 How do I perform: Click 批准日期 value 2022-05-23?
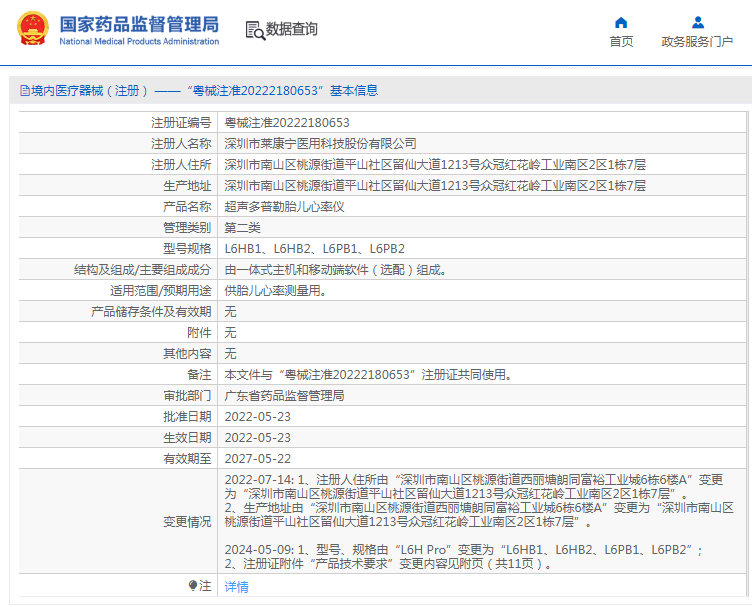point(258,417)
